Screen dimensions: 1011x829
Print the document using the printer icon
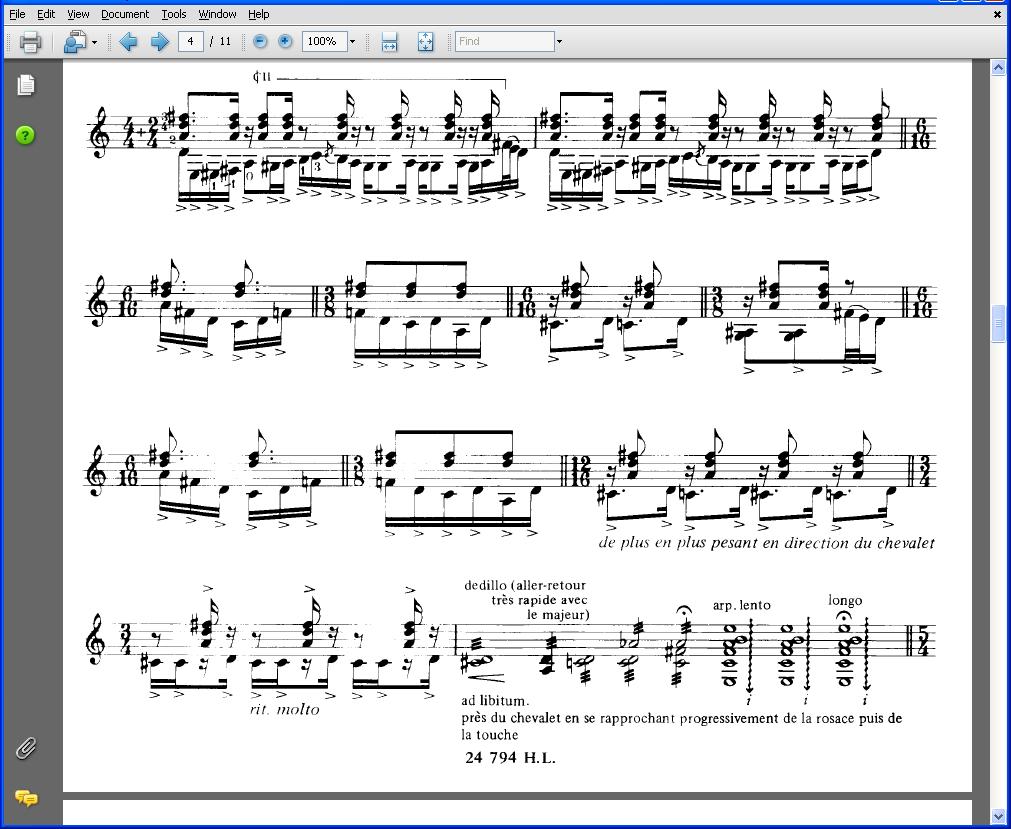pyautogui.click(x=30, y=42)
